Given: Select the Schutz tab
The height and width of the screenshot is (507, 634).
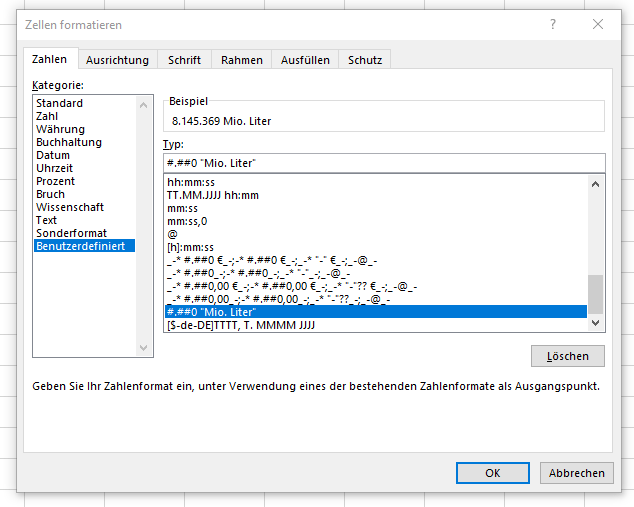Looking at the screenshot, I should pyautogui.click(x=365, y=60).
